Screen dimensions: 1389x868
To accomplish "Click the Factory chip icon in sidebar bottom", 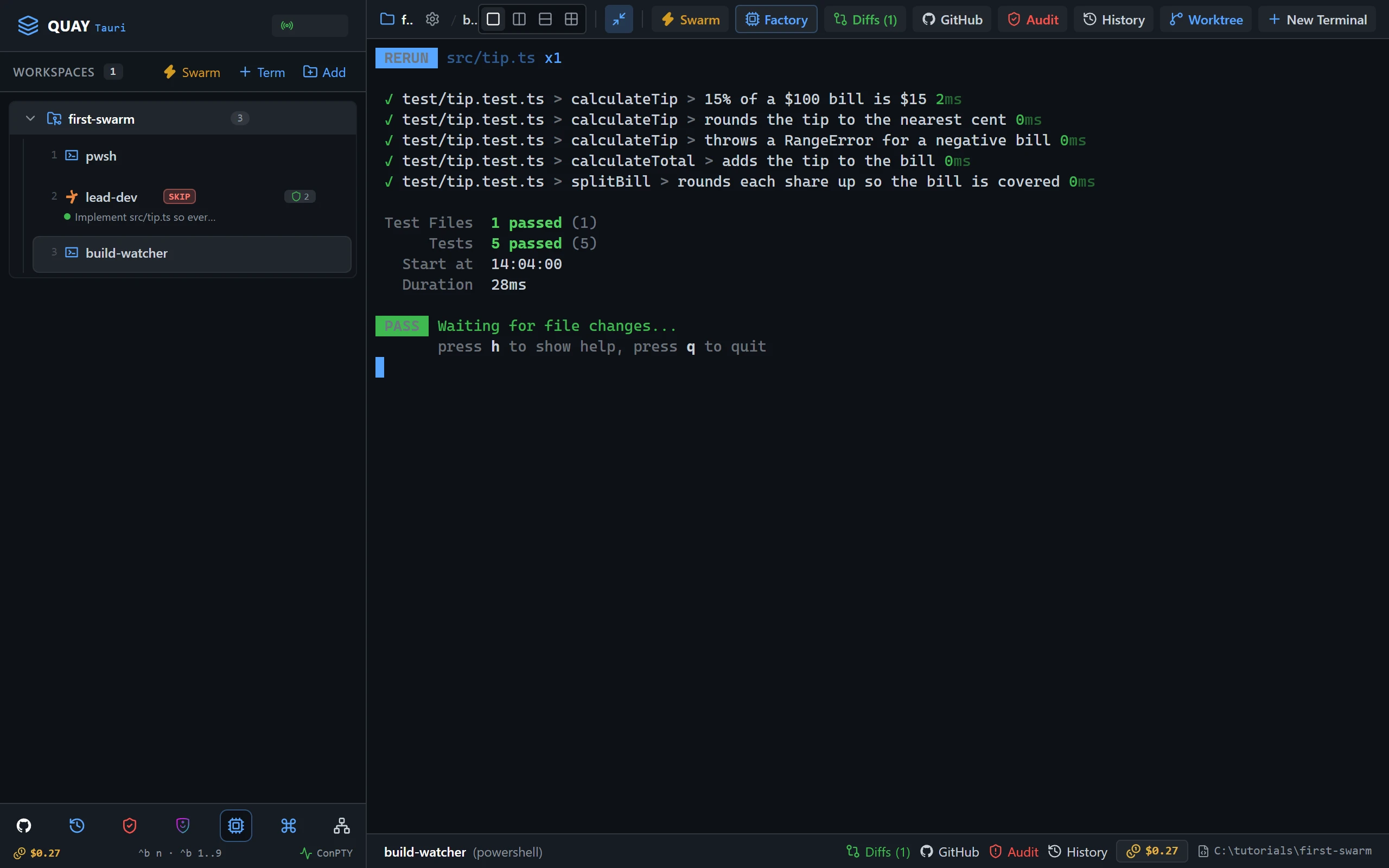I will point(236,826).
